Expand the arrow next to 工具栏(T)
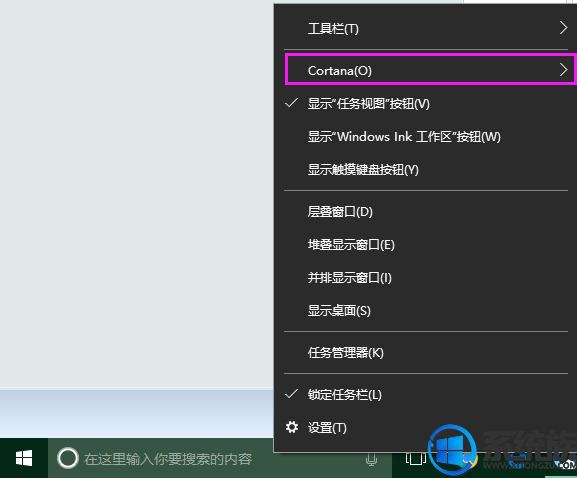This screenshot has height=478, width=577. (x=563, y=28)
